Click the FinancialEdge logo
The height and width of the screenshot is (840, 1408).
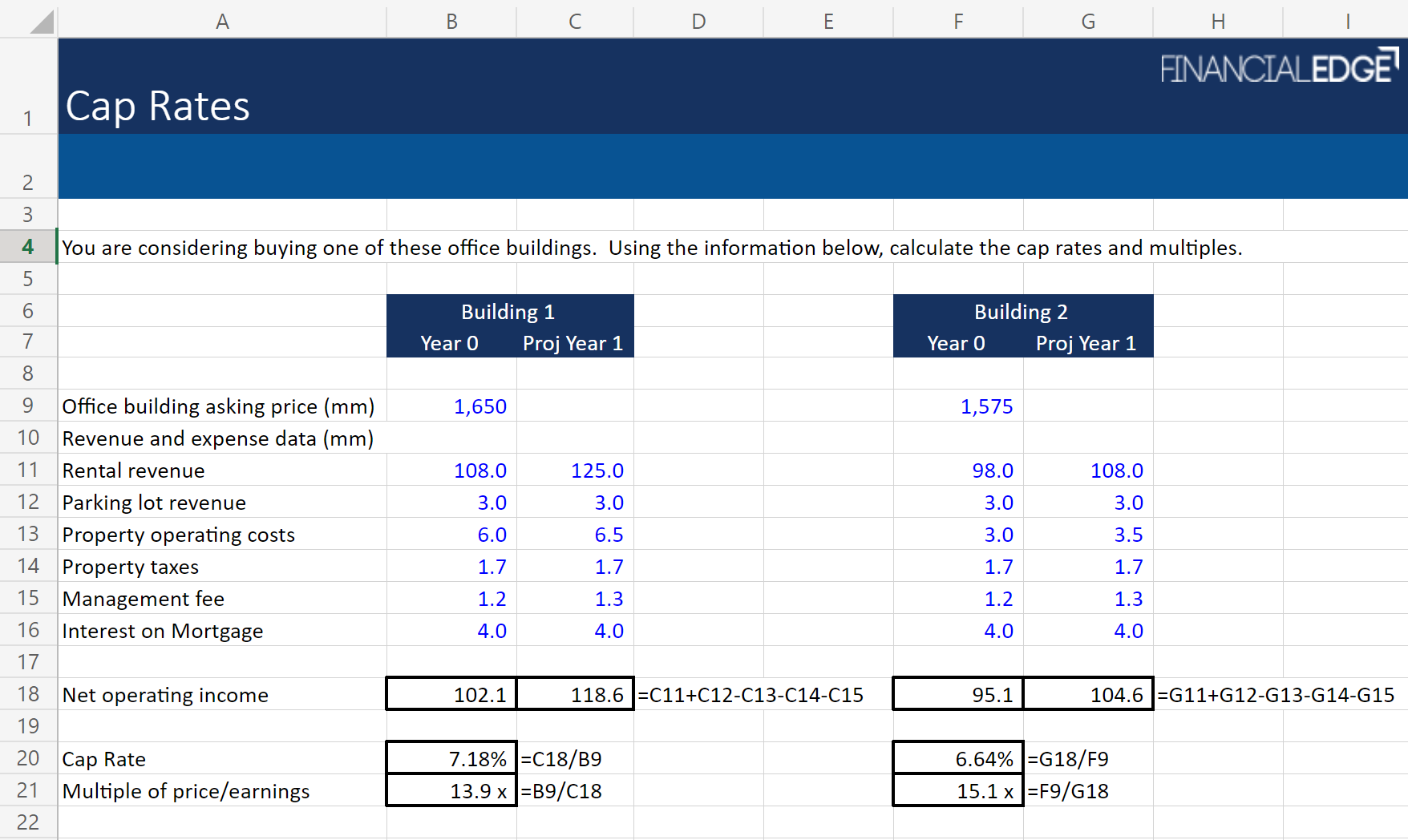tap(1278, 67)
